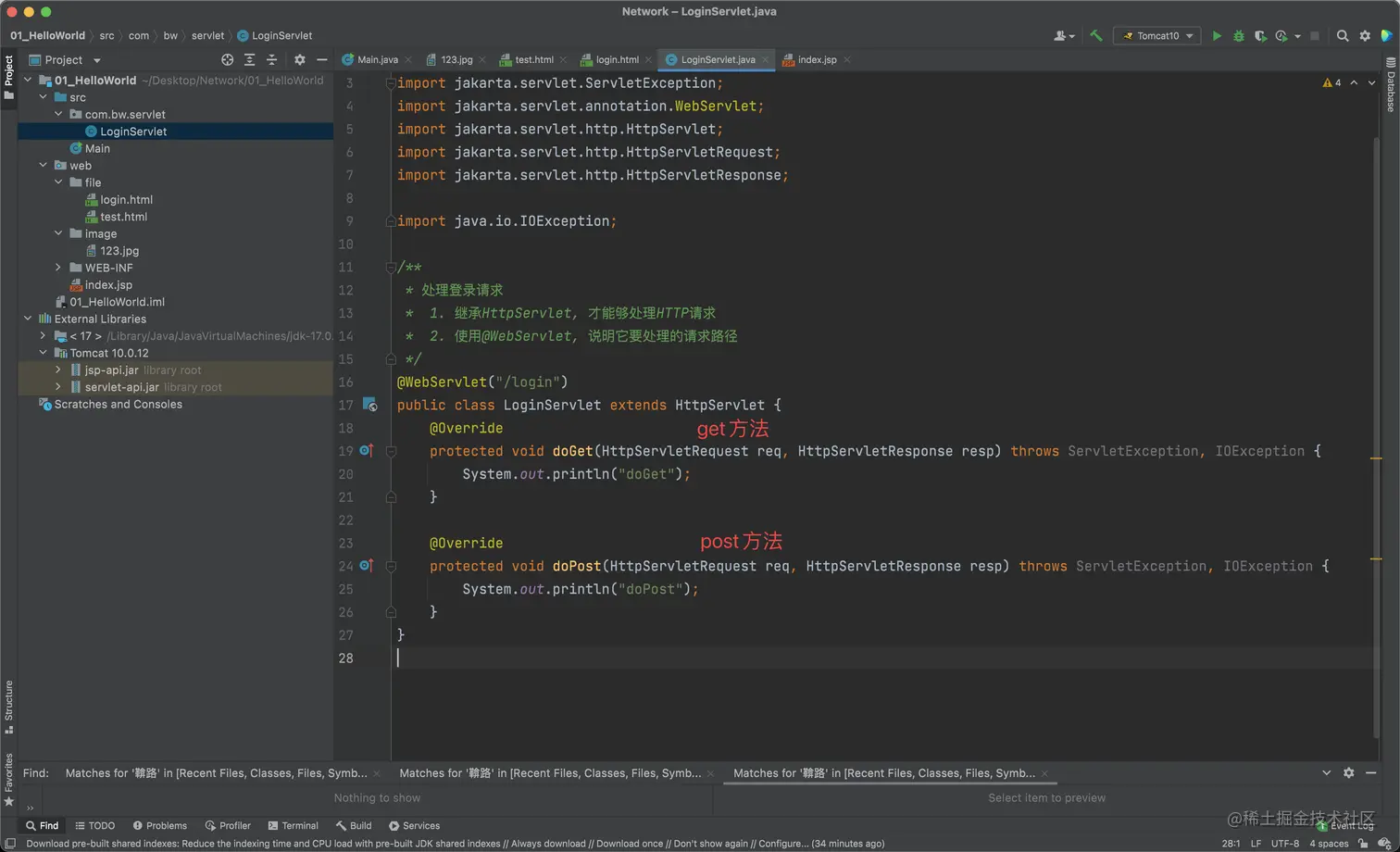The image size is (1400, 852).
Task: Open Project panel options gear
Action: pyautogui.click(x=299, y=59)
